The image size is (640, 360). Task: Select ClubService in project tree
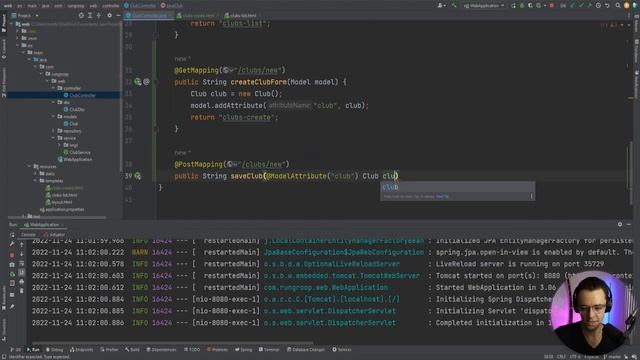77,152
